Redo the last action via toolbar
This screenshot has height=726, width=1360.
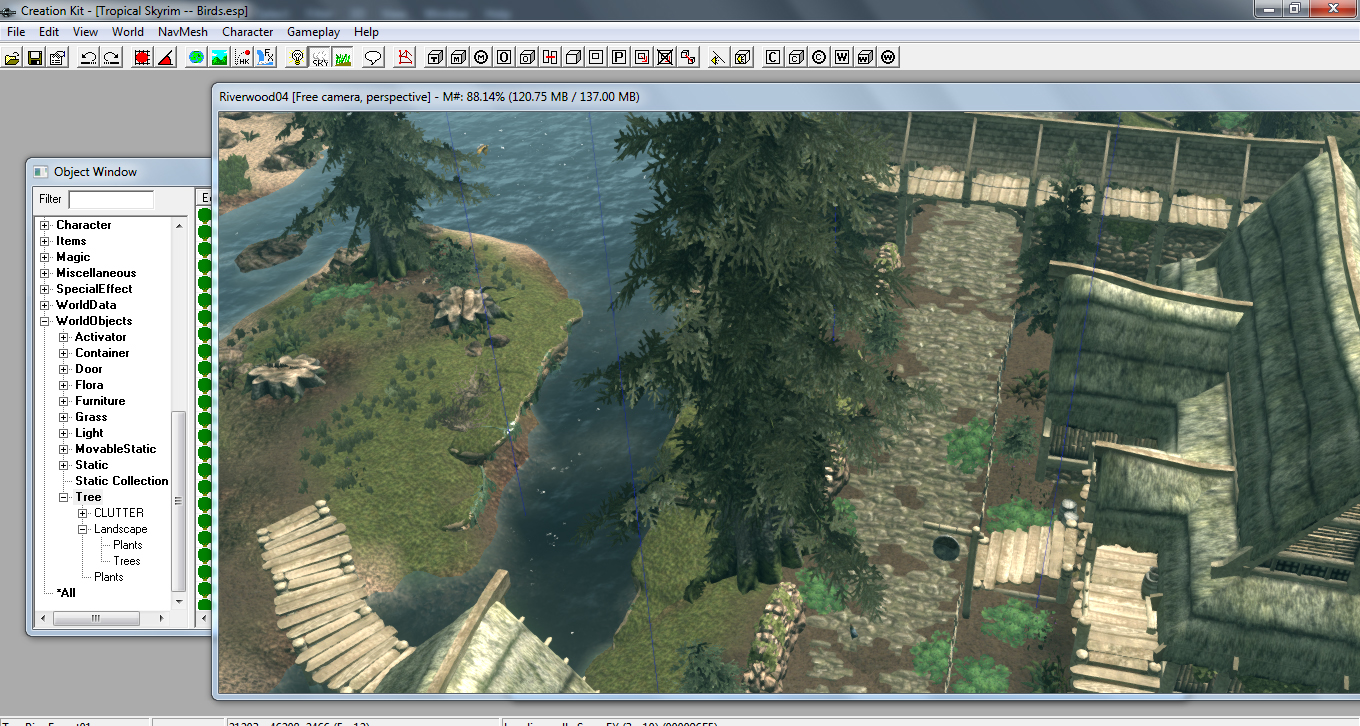[x=112, y=57]
